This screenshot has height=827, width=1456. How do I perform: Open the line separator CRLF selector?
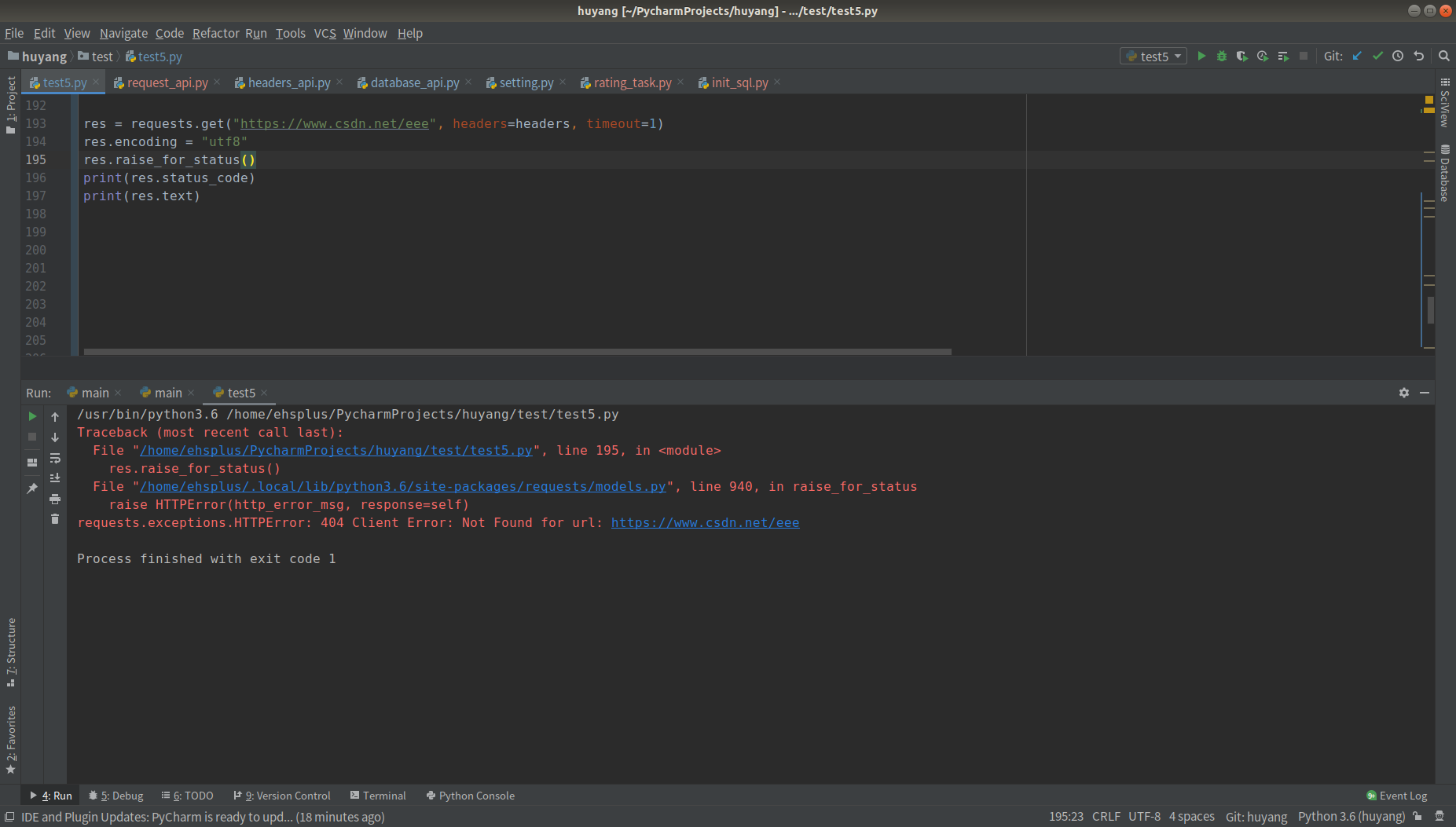click(1106, 816)
